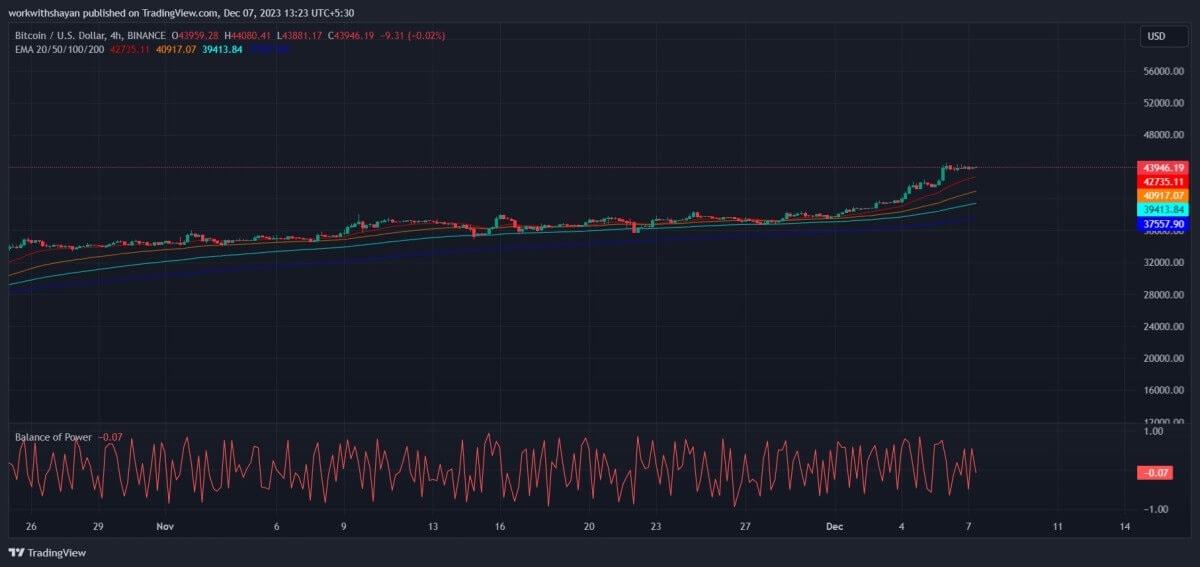Click the 52000.00 price axis label
Image resolution: width=1200 pixels, height=567 pixels.
click(1164, 103)
